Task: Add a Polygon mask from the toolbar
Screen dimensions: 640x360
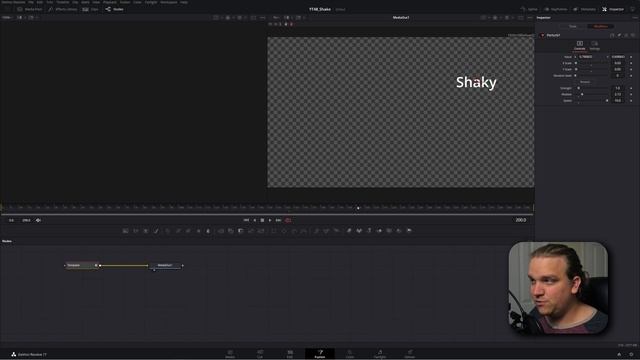Action: [294, 231]
